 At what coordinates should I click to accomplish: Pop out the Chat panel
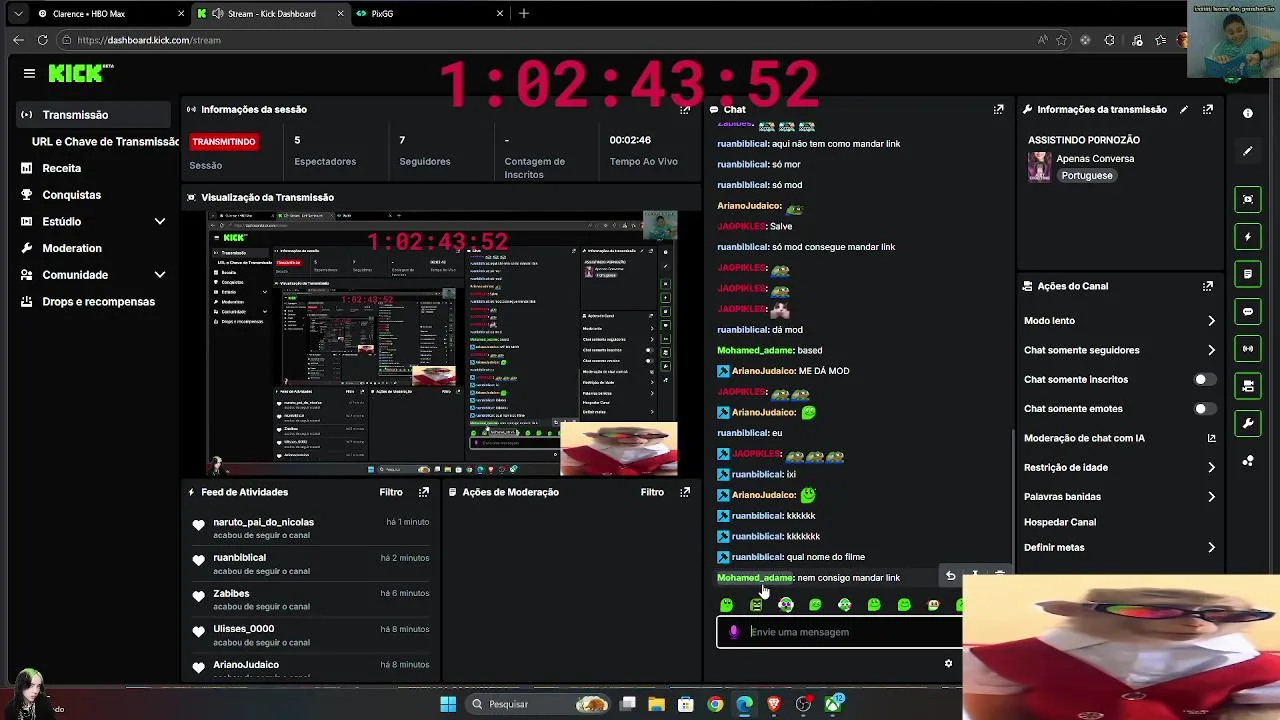pos(998,109)
